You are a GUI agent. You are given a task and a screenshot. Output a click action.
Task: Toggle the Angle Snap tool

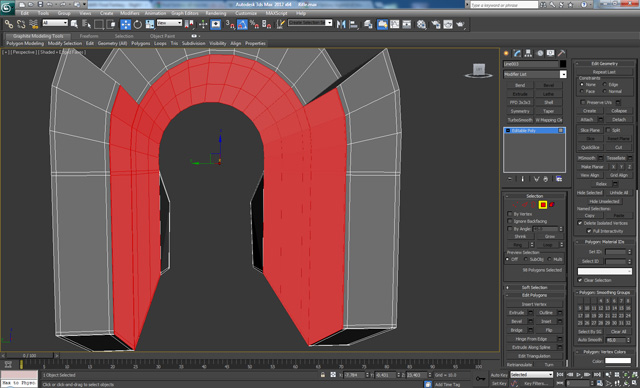click(x=242, y=24)
